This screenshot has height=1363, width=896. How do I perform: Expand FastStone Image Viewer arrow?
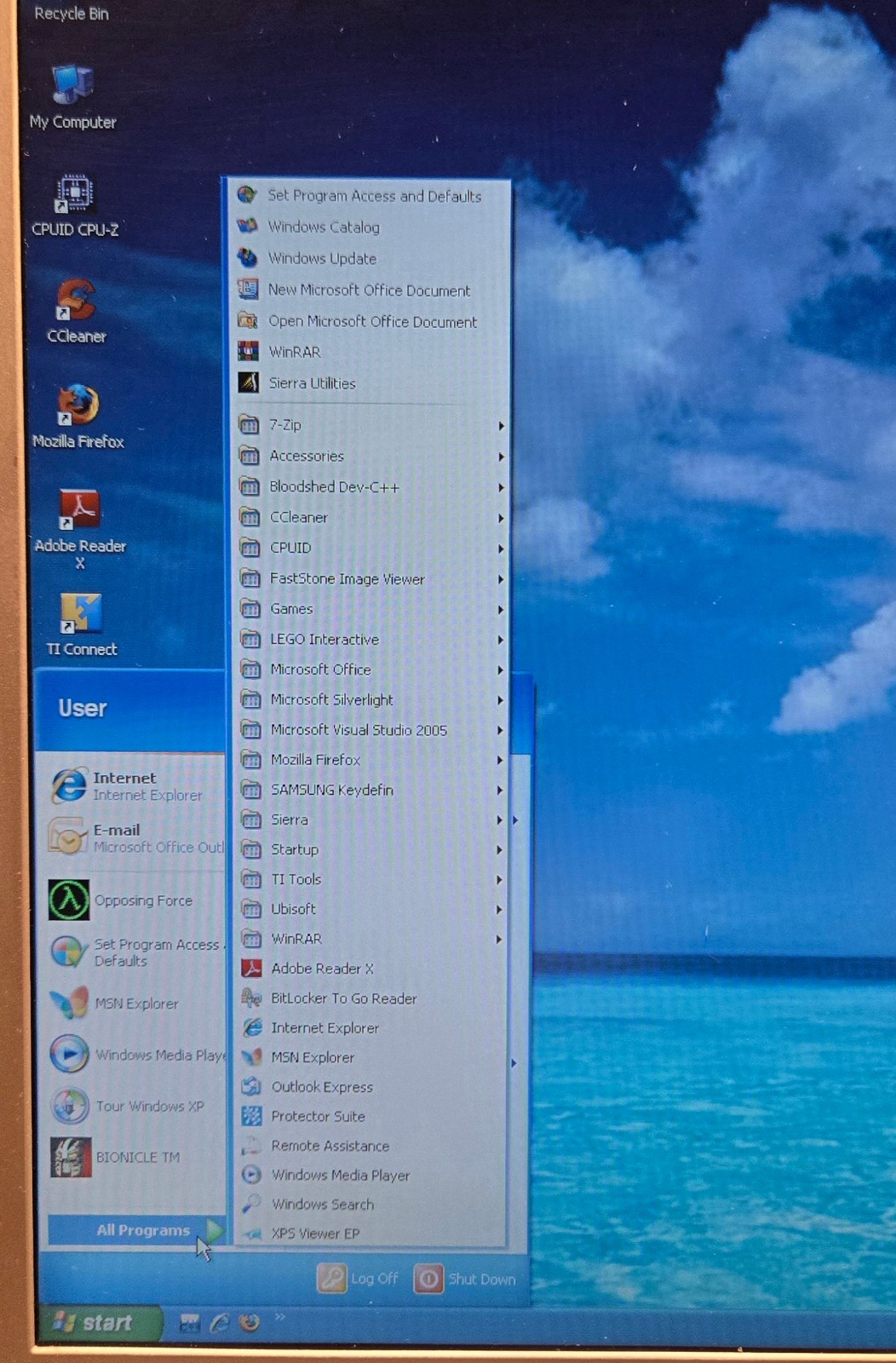coord(501,579)
